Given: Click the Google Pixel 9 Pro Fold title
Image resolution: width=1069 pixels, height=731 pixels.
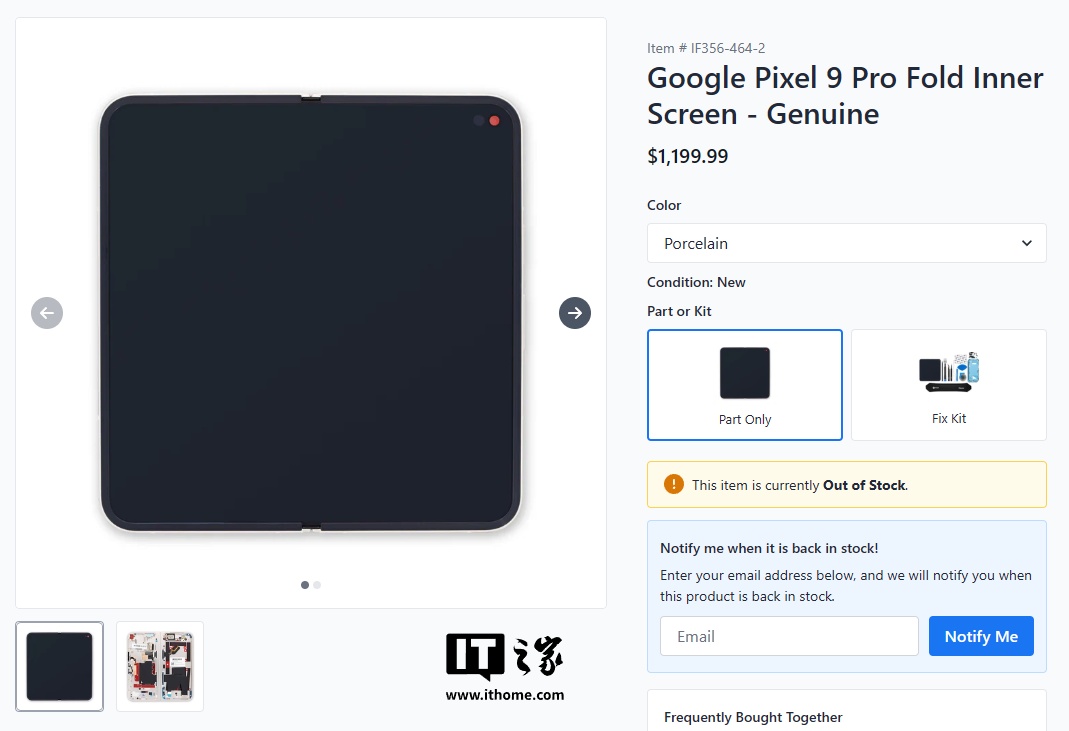Looking at the screenshot, I should (x=845, y=96).
